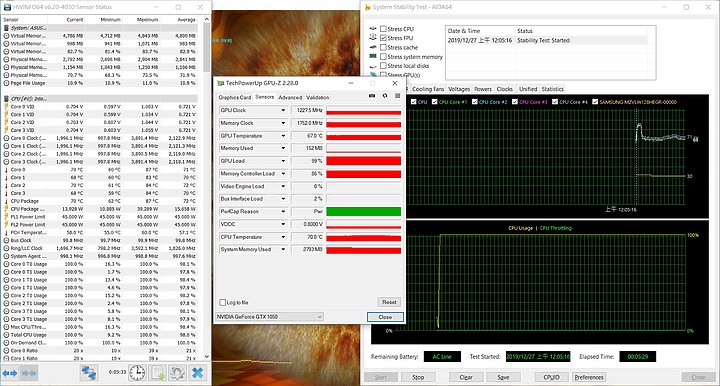This screenshot has width=720, height=386.
Task: Open HWiNFO network remote monitoring icon
Action: click(89, 373)
